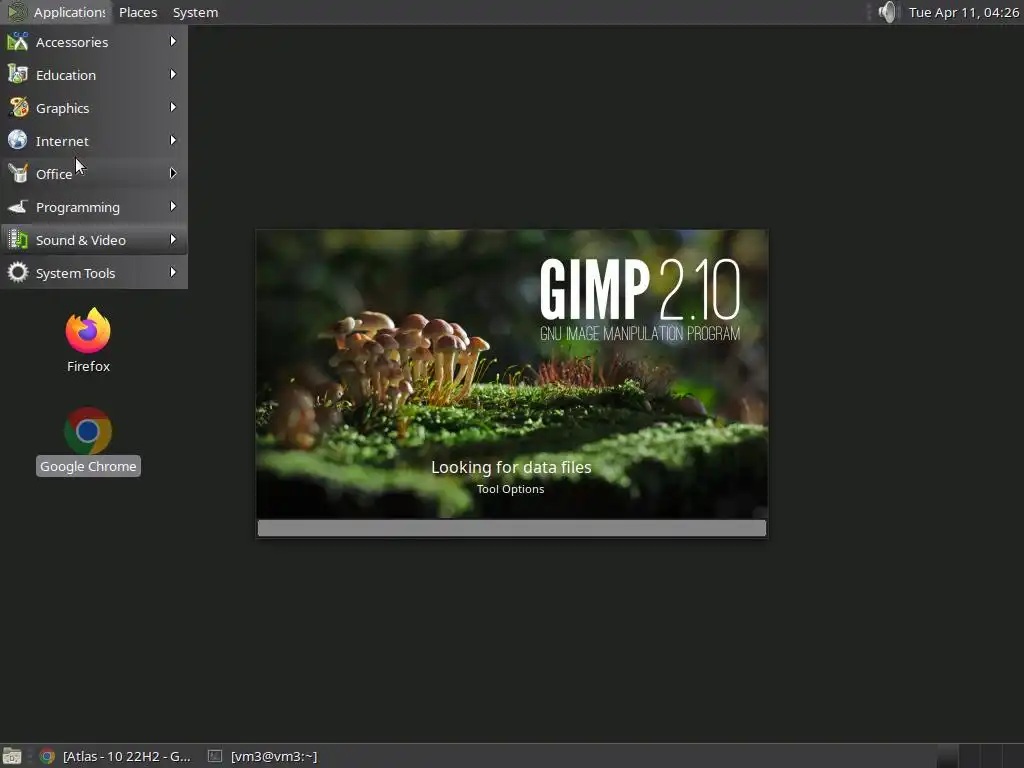
Task: Click the GIMP 2.10 splash logo
Action: tap(640, 289)
